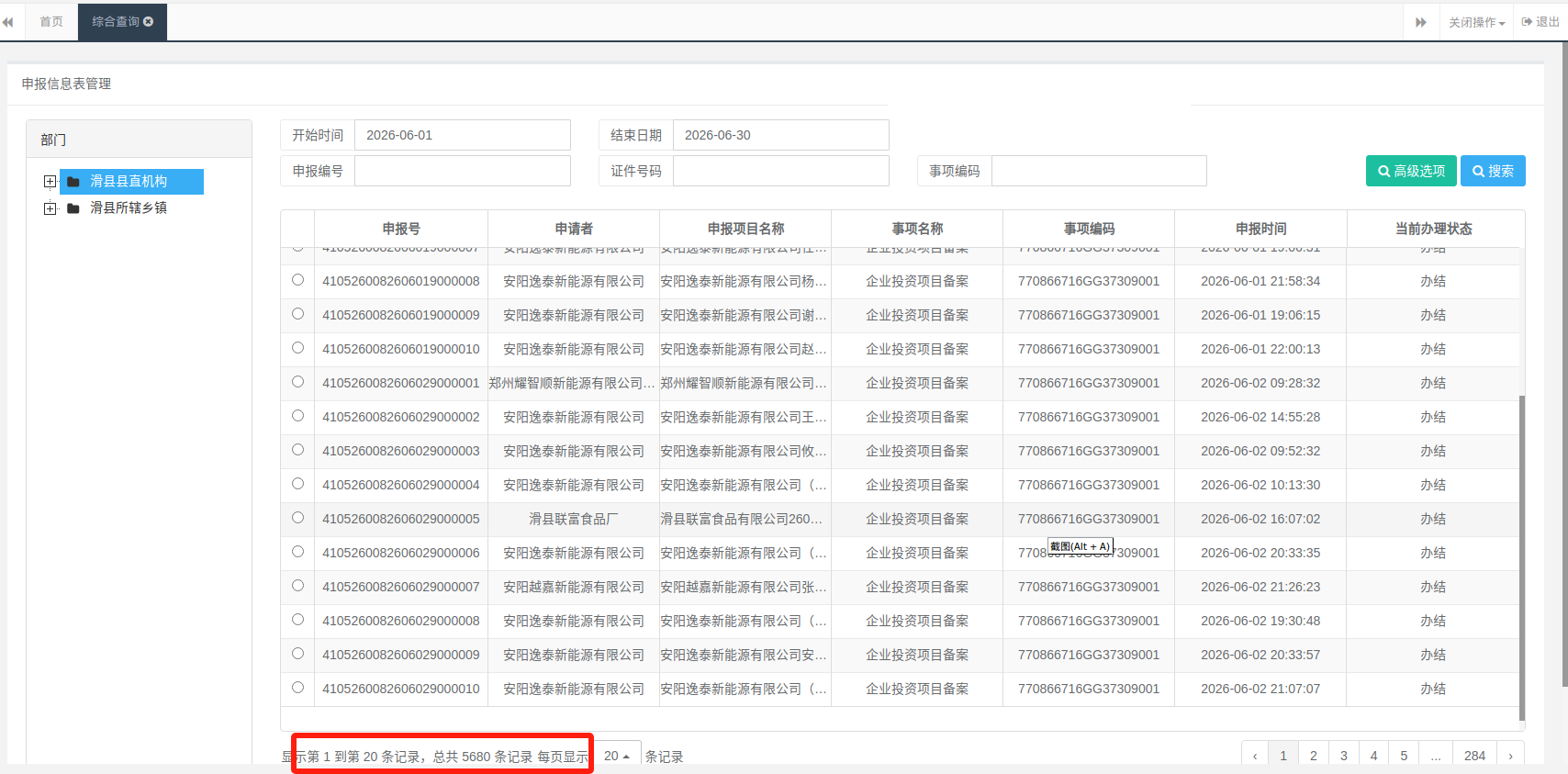
Task: Select radio for record ending 29000003
Action: tap(297, 450)
